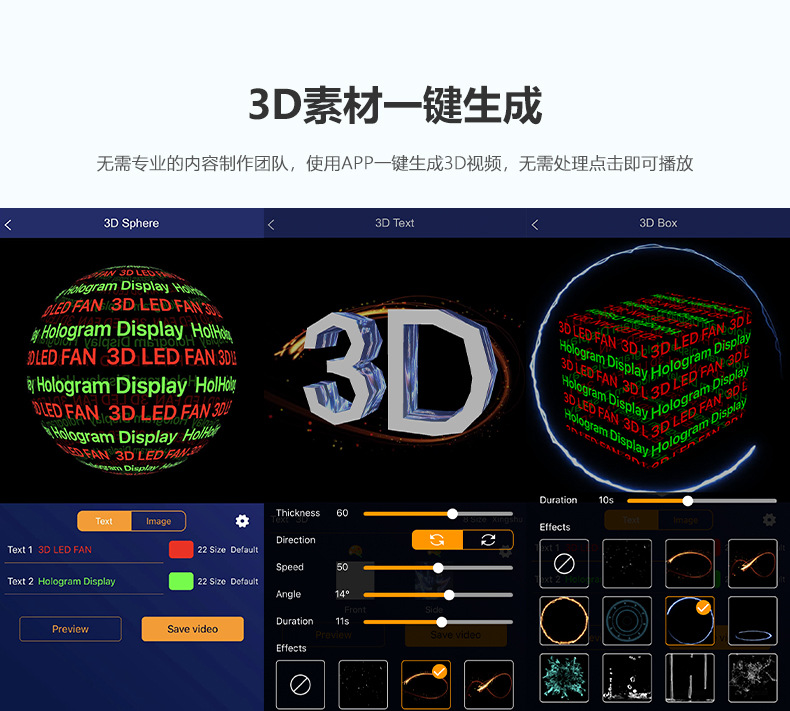Select the Text tab in 3D Sphere
The height and width of the screenshot is (711, 790).
[x=104, y=521]
